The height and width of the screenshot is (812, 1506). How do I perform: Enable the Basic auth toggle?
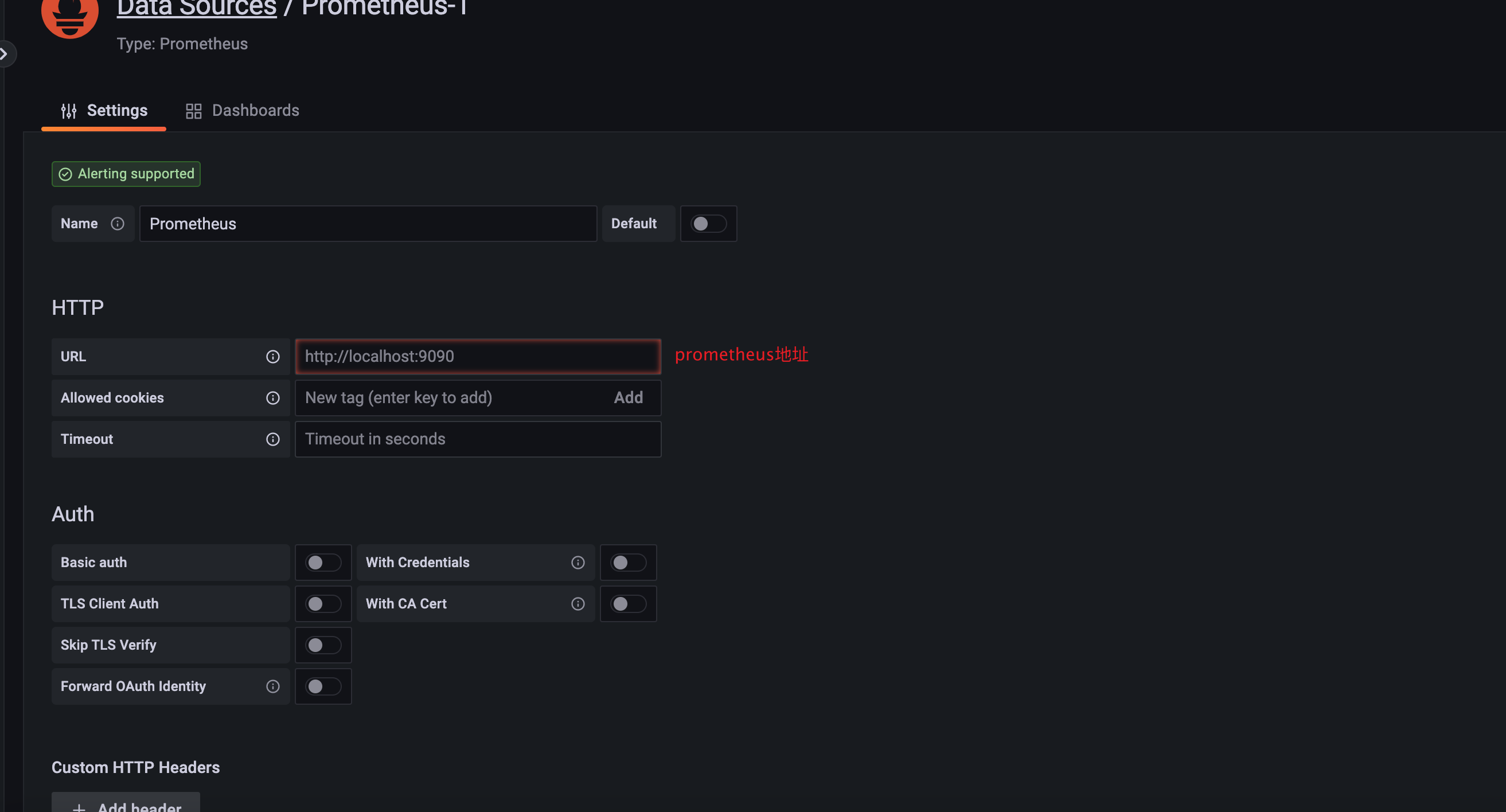(x=323, y=563)
